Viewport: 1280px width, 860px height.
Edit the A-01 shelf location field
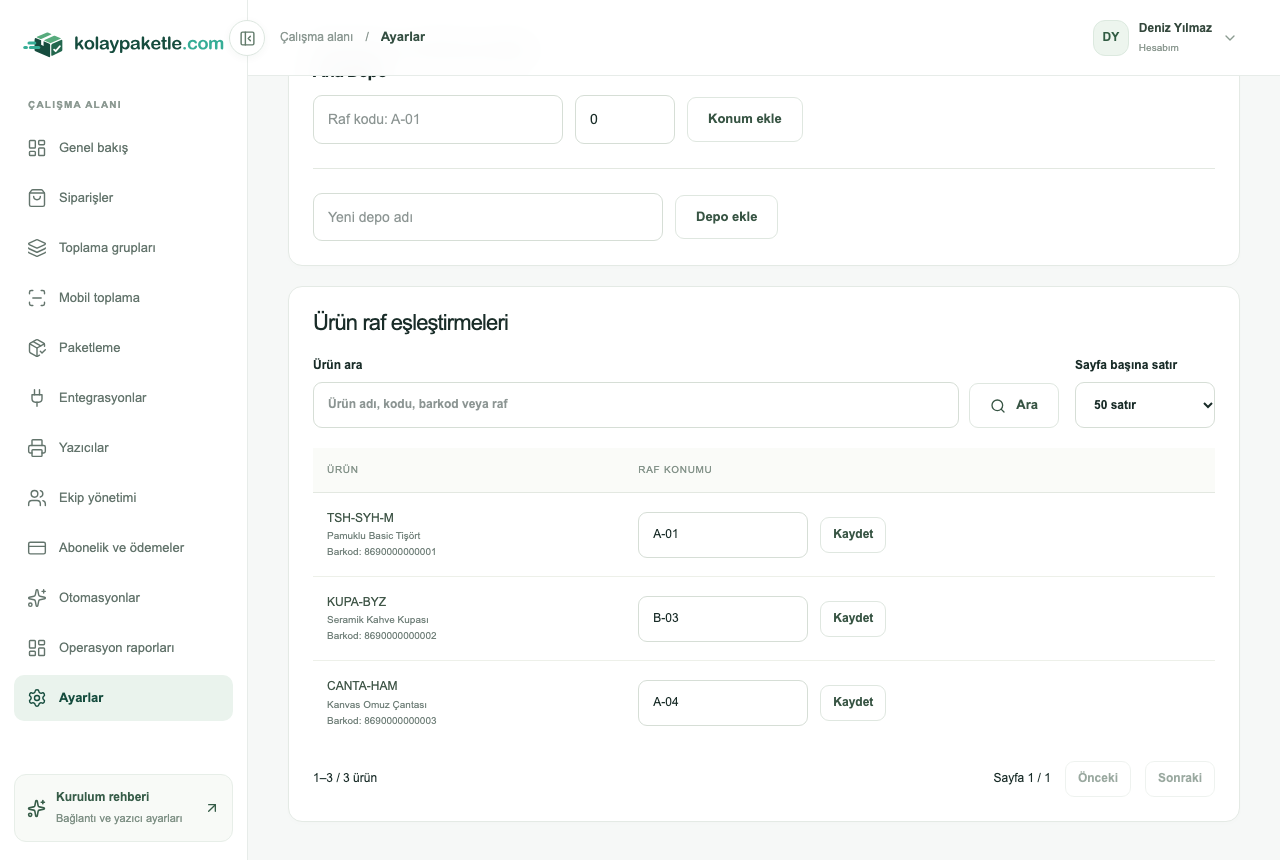pyautogui.click(x=723, y=534)
